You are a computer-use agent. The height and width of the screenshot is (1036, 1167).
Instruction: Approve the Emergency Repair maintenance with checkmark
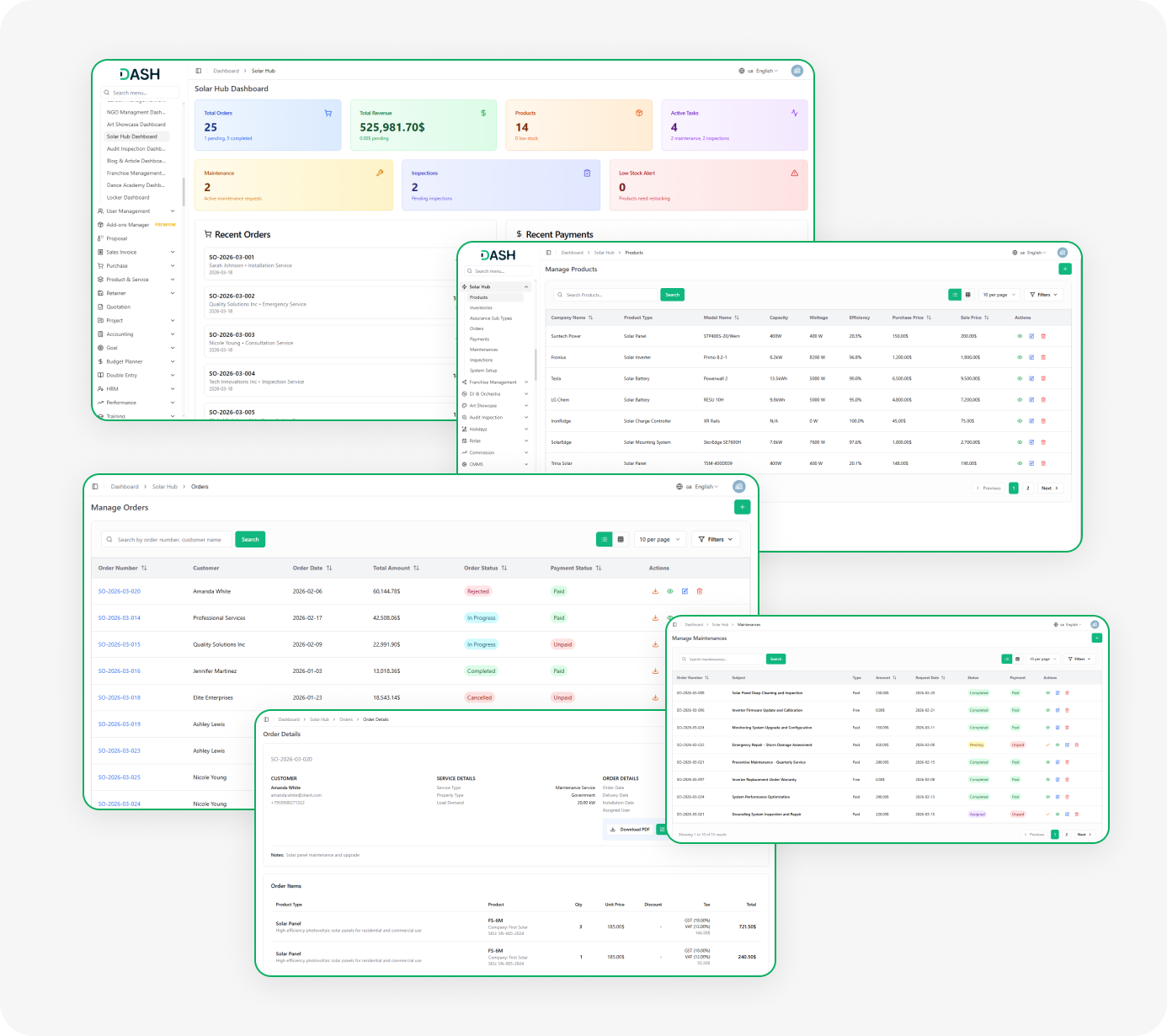coord(1048,745)
